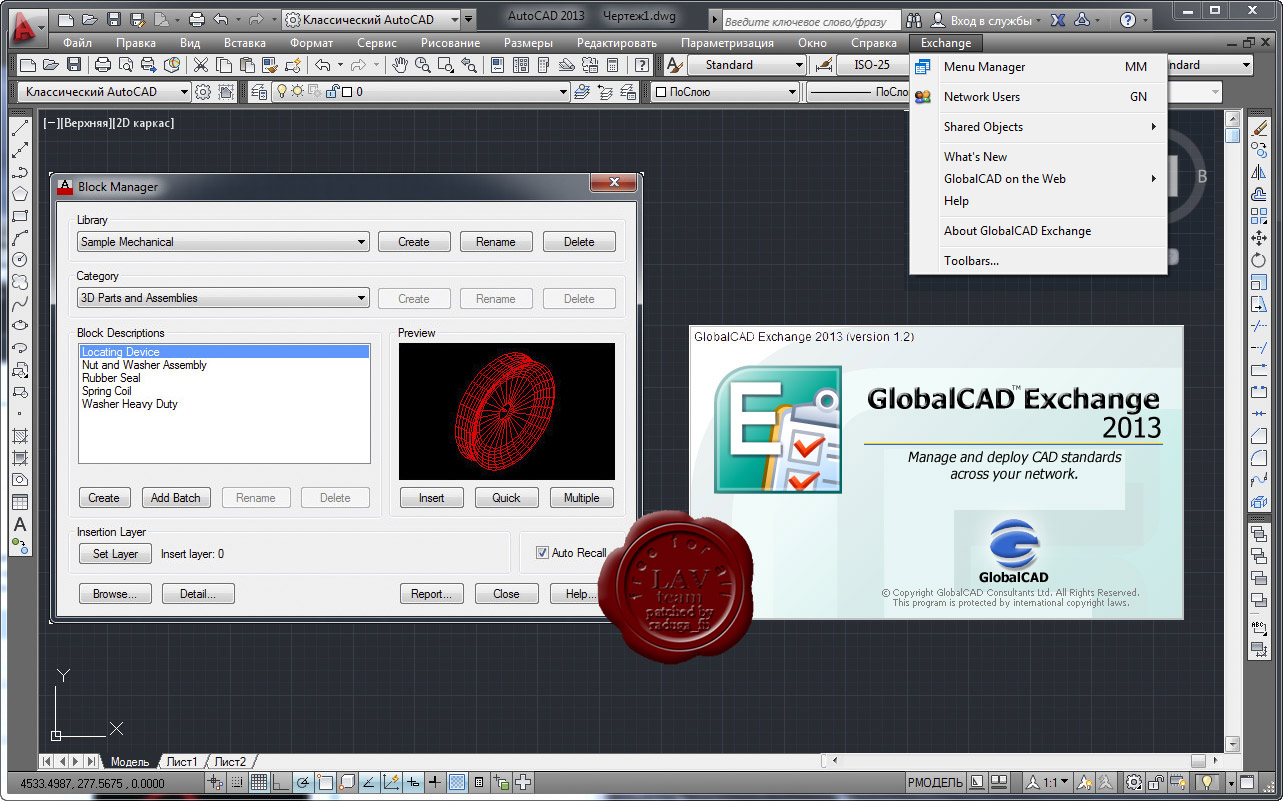Viewport: 1283px width, 801px height.
Task: Click Cut scissors icon in standard toolbar
Action: click(200, 65)
